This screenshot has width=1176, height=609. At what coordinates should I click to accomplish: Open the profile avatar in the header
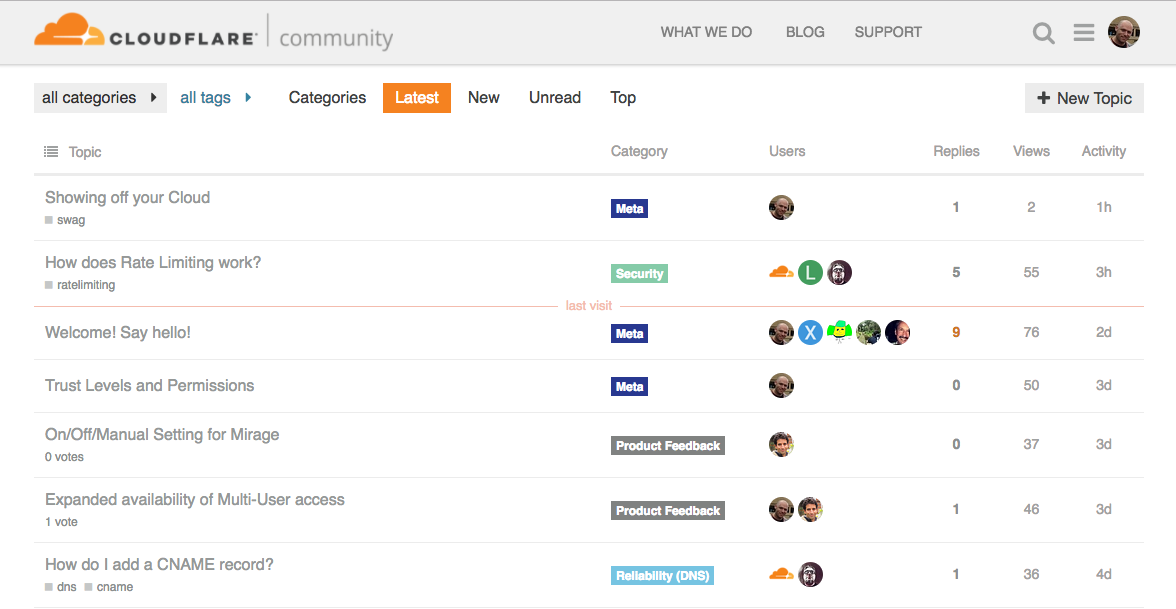(x=1124, y=32)
